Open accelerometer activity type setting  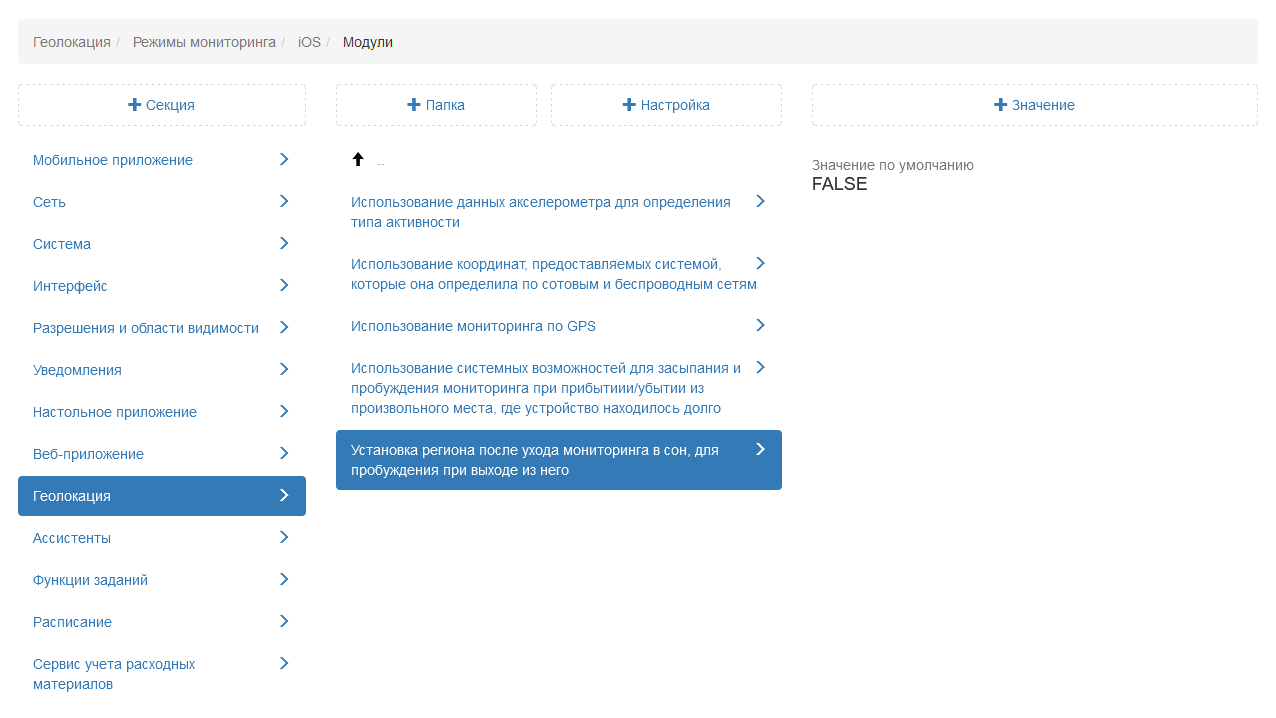point(541,212)
